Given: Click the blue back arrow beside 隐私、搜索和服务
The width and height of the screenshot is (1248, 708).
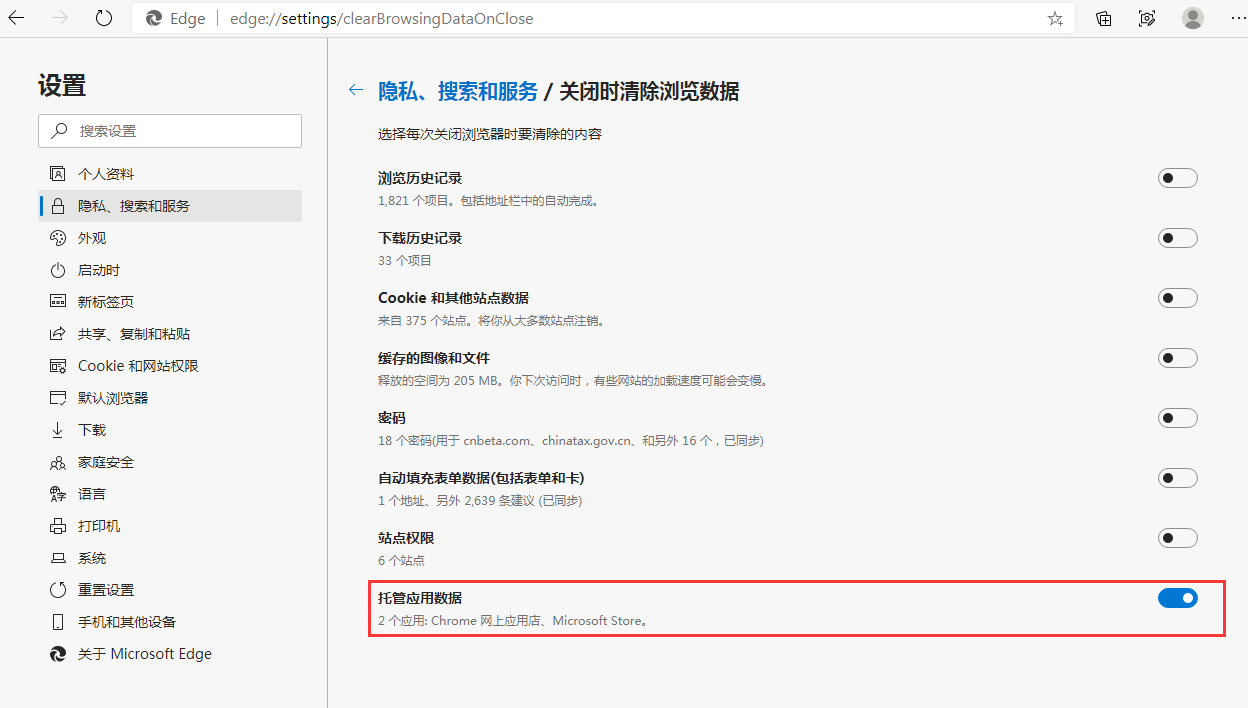Looking at the screenshot, I should [x=355, y=91].
